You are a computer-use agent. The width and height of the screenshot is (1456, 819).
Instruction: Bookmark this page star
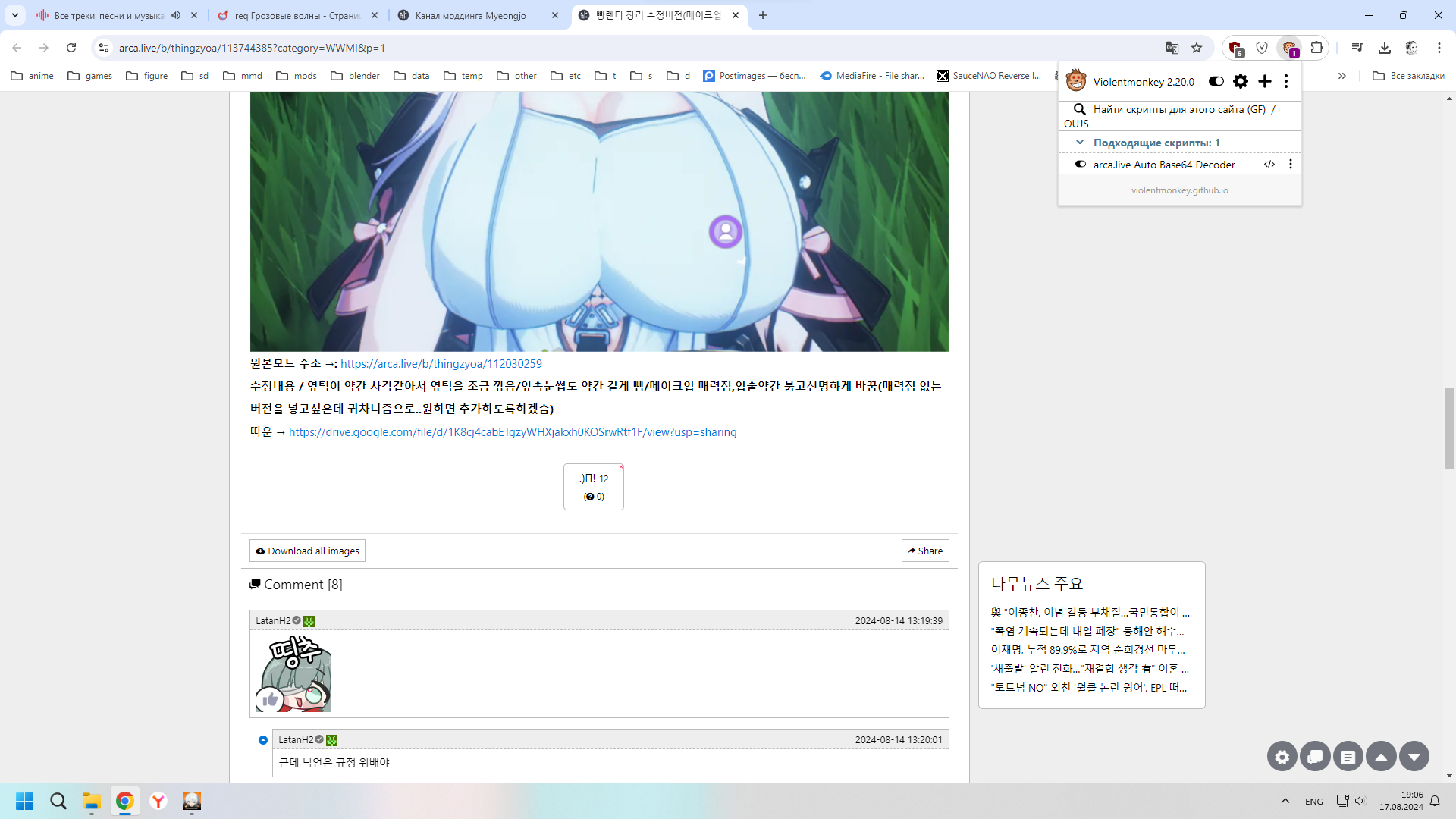1197,48
